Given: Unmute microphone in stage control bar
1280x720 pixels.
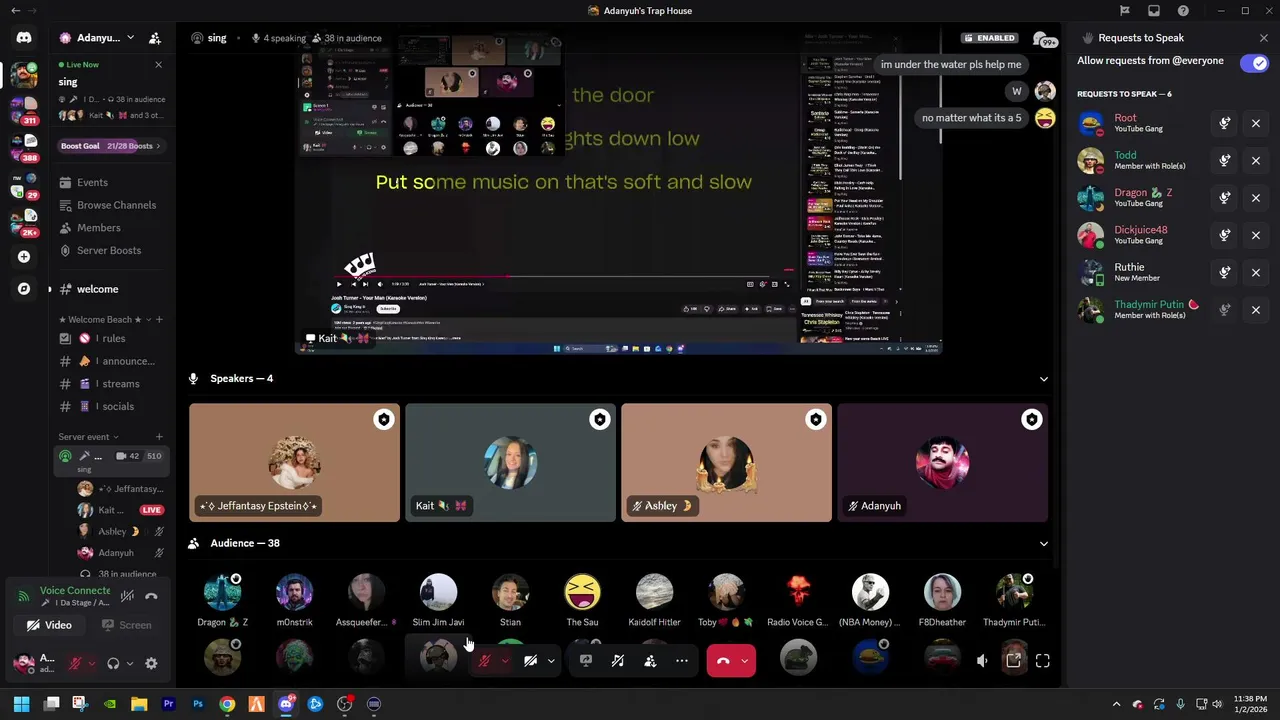Looking at the screenshot, I should (485, 661).
